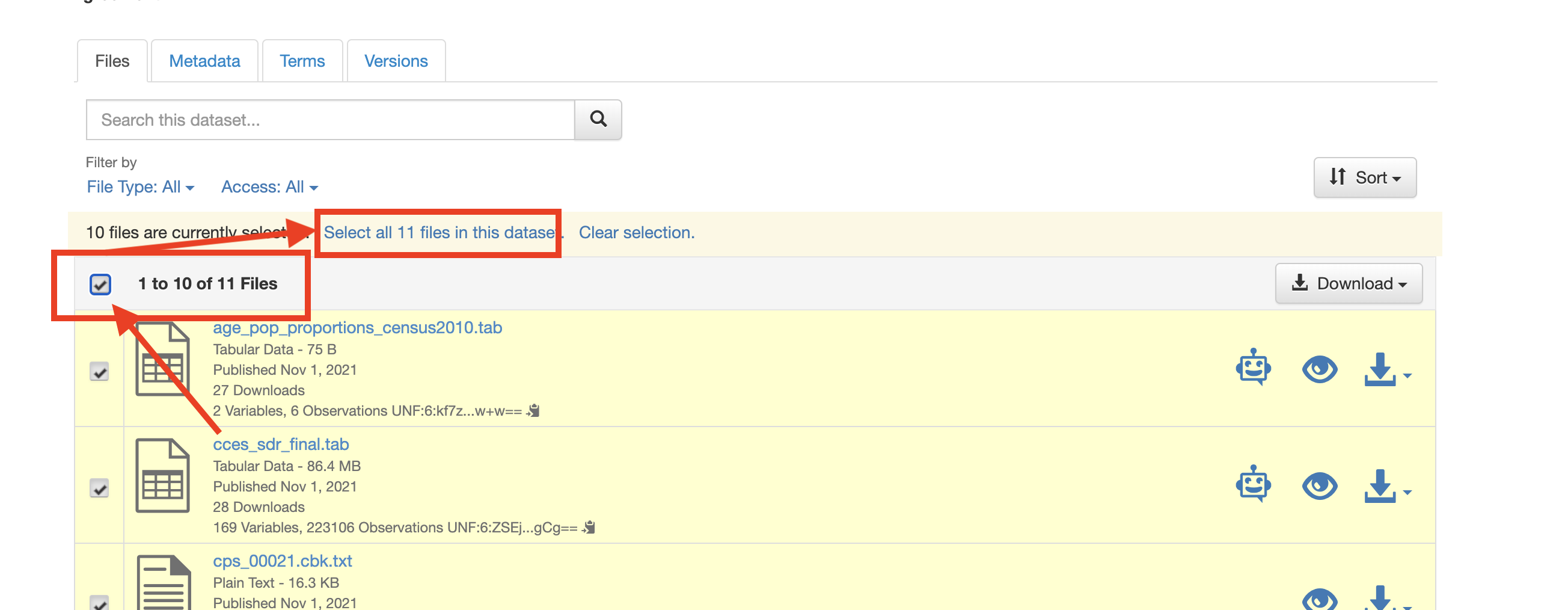Click the magnifying glass search button
Screen dimensions: 1568x610
point(598,119)
